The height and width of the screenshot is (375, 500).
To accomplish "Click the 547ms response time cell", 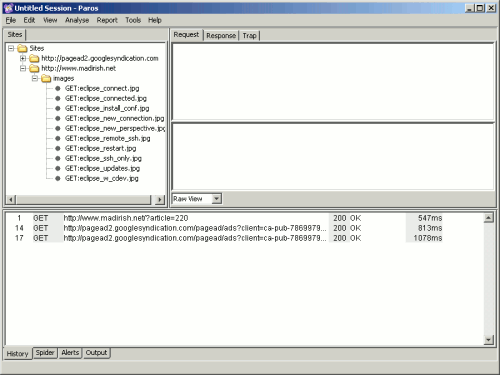I will pos(424,218).
